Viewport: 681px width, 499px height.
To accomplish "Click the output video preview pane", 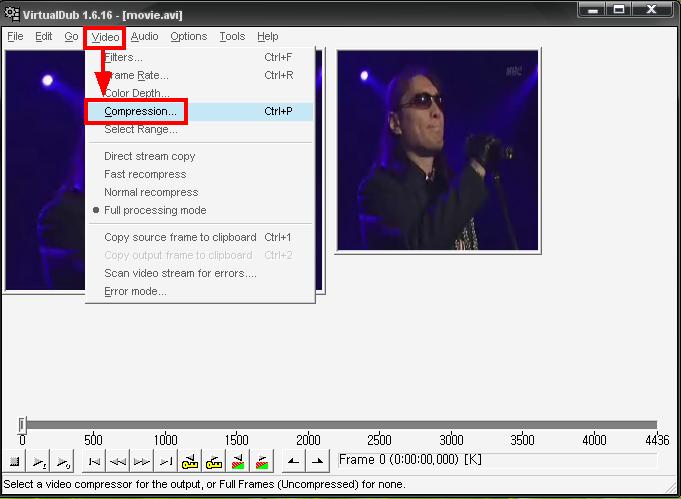I will coord(438,150).
